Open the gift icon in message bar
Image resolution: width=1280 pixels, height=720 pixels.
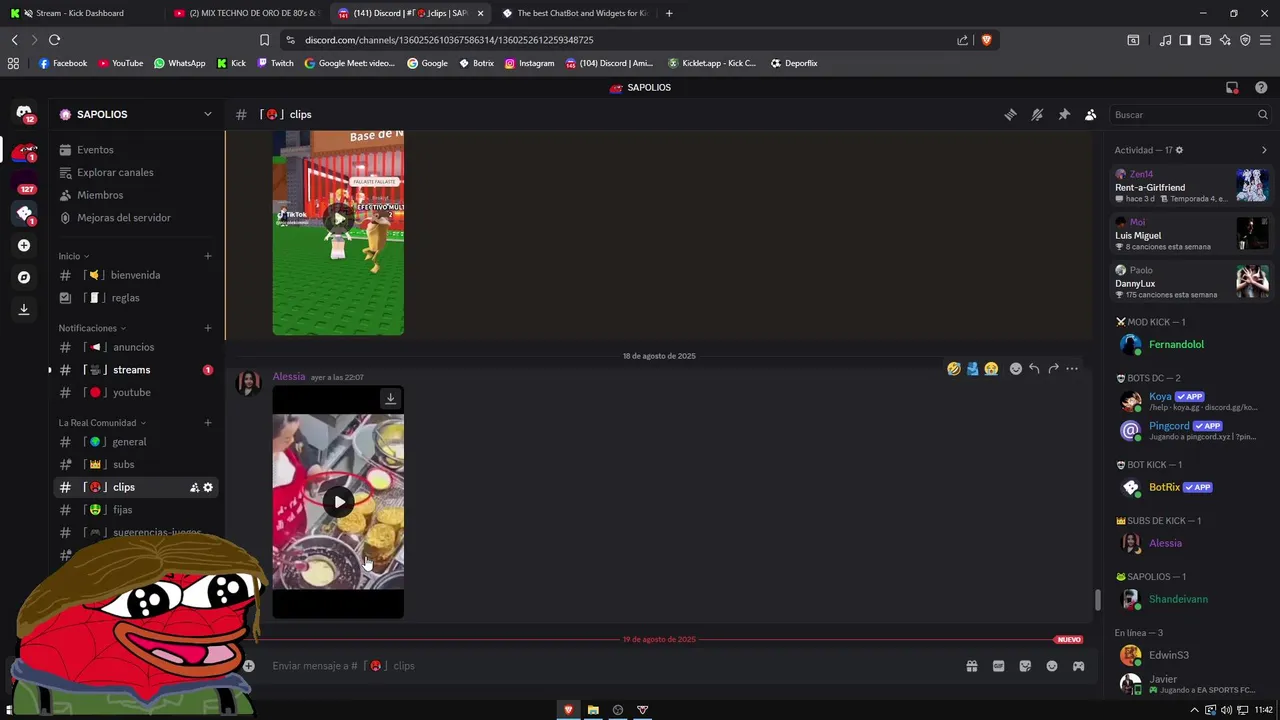[x=971, y=666]
